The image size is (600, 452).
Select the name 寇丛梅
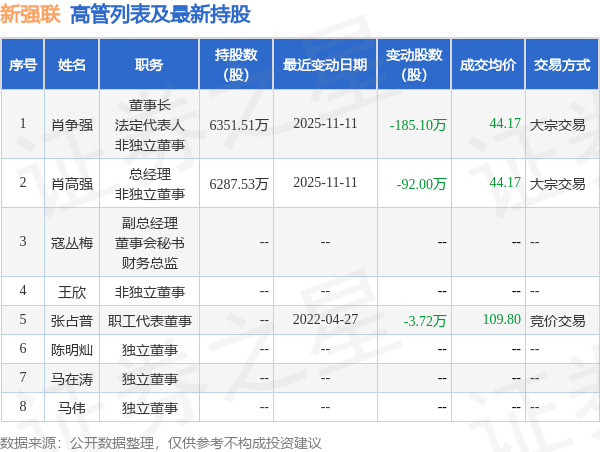pos(72,243)
